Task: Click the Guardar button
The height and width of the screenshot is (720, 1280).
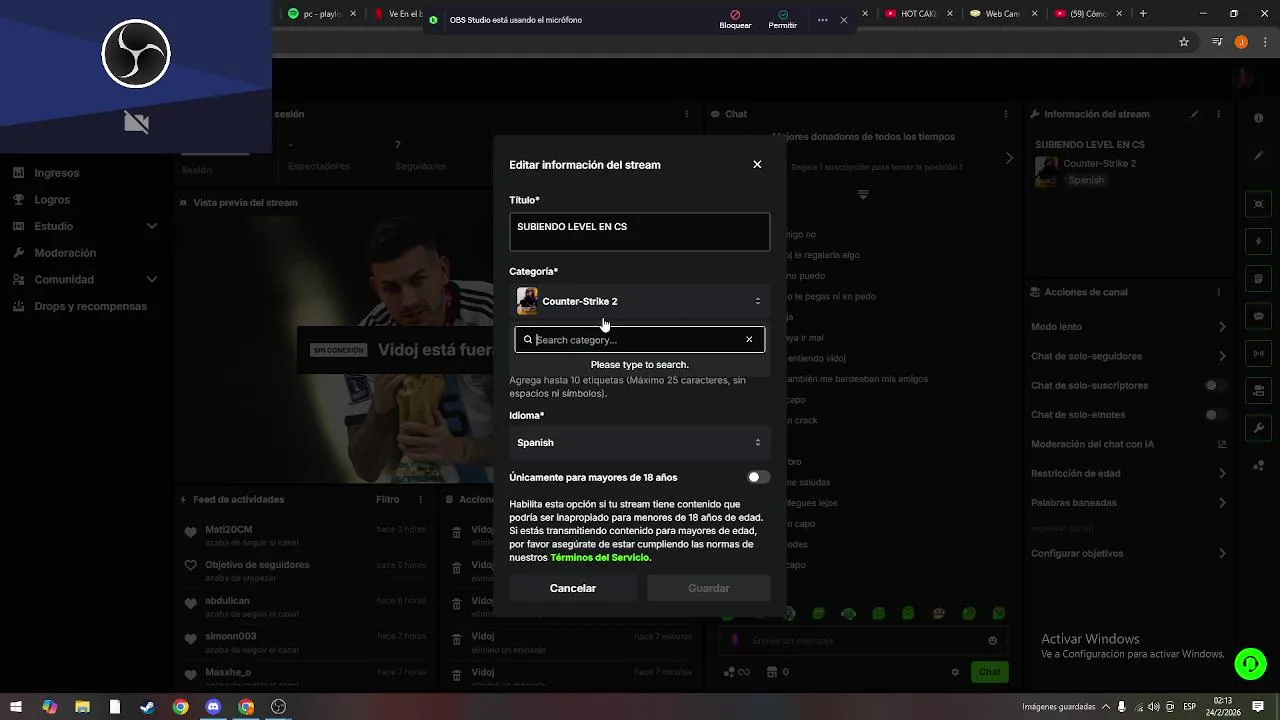Action: 709,588
